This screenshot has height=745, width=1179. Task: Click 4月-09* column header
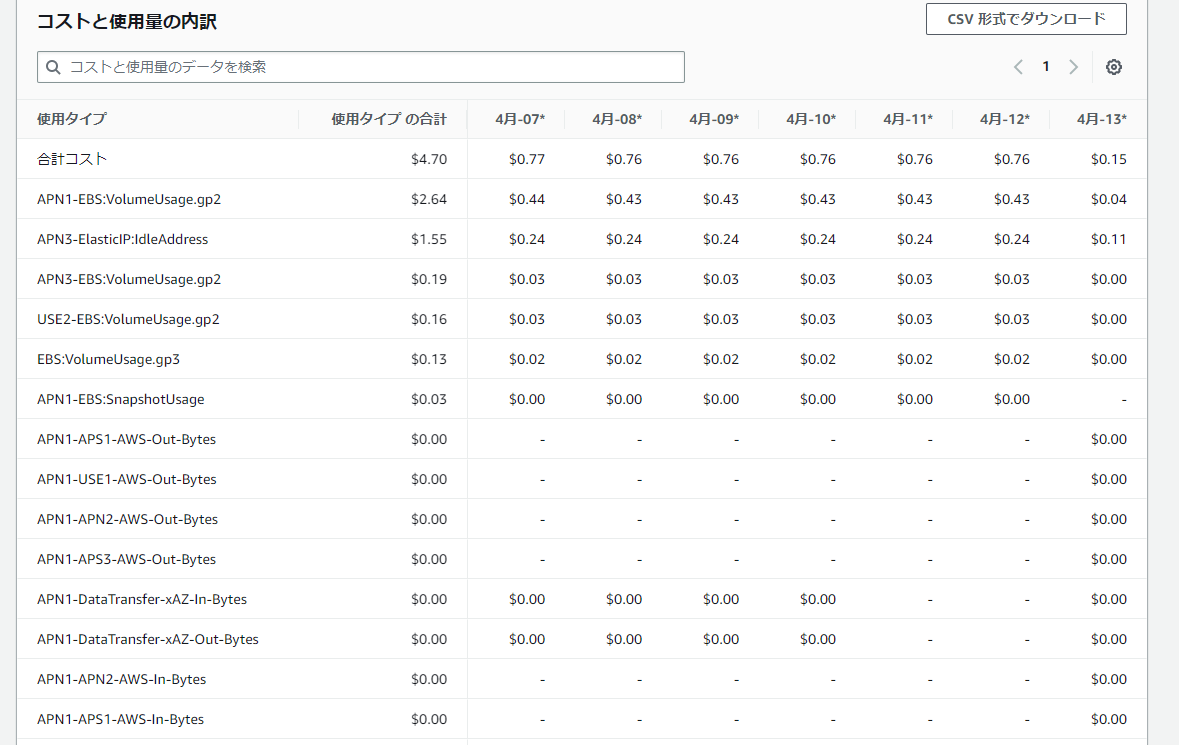(x=714, y=119)
